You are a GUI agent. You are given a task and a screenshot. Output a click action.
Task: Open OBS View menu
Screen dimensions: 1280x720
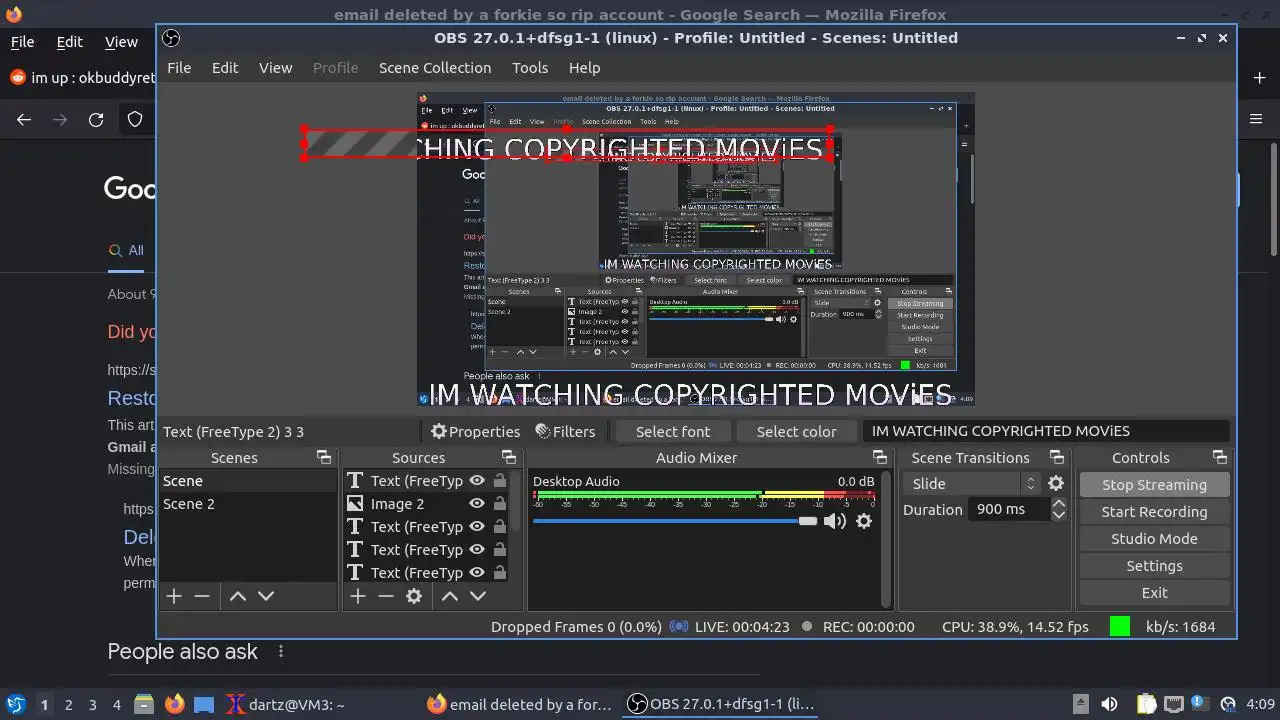coord(276,68)
